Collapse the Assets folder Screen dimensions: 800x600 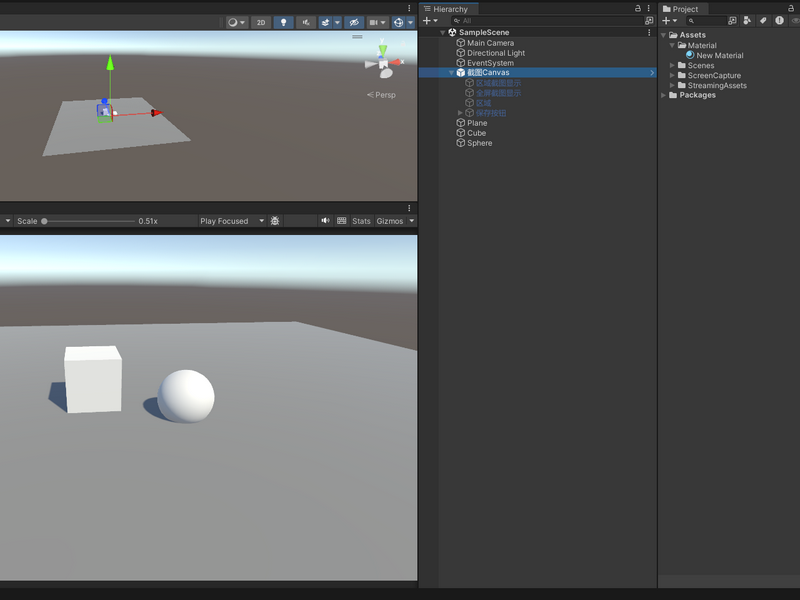(664, 35)
